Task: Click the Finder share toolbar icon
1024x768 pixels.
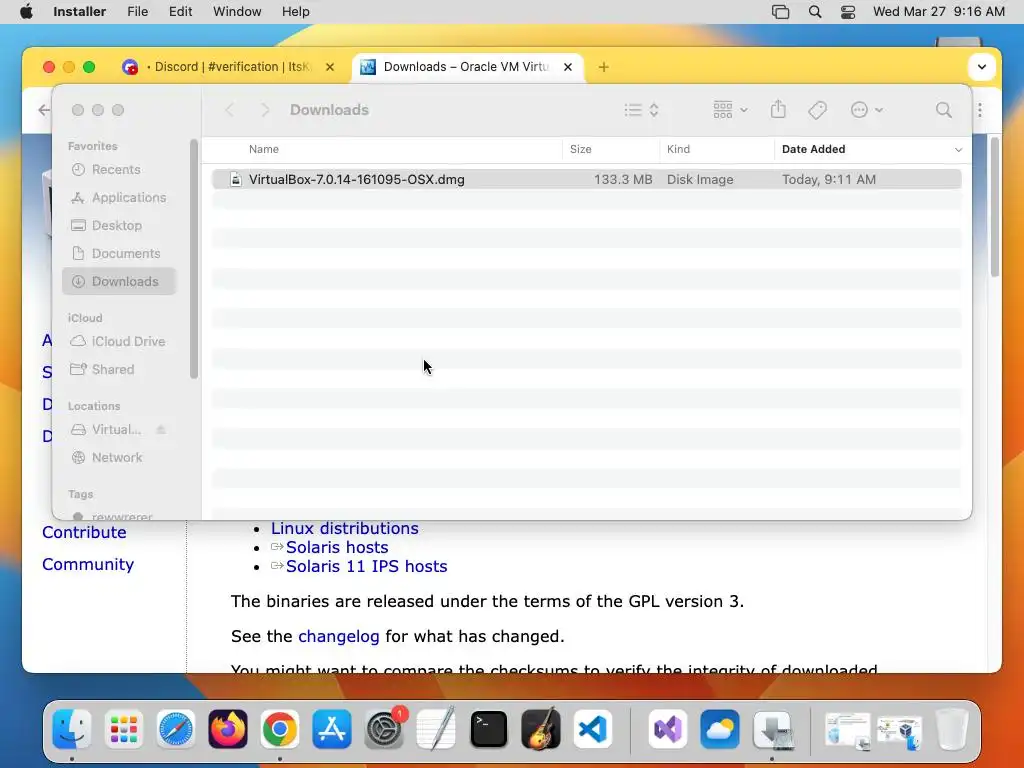Action: [x=778, y=110]
